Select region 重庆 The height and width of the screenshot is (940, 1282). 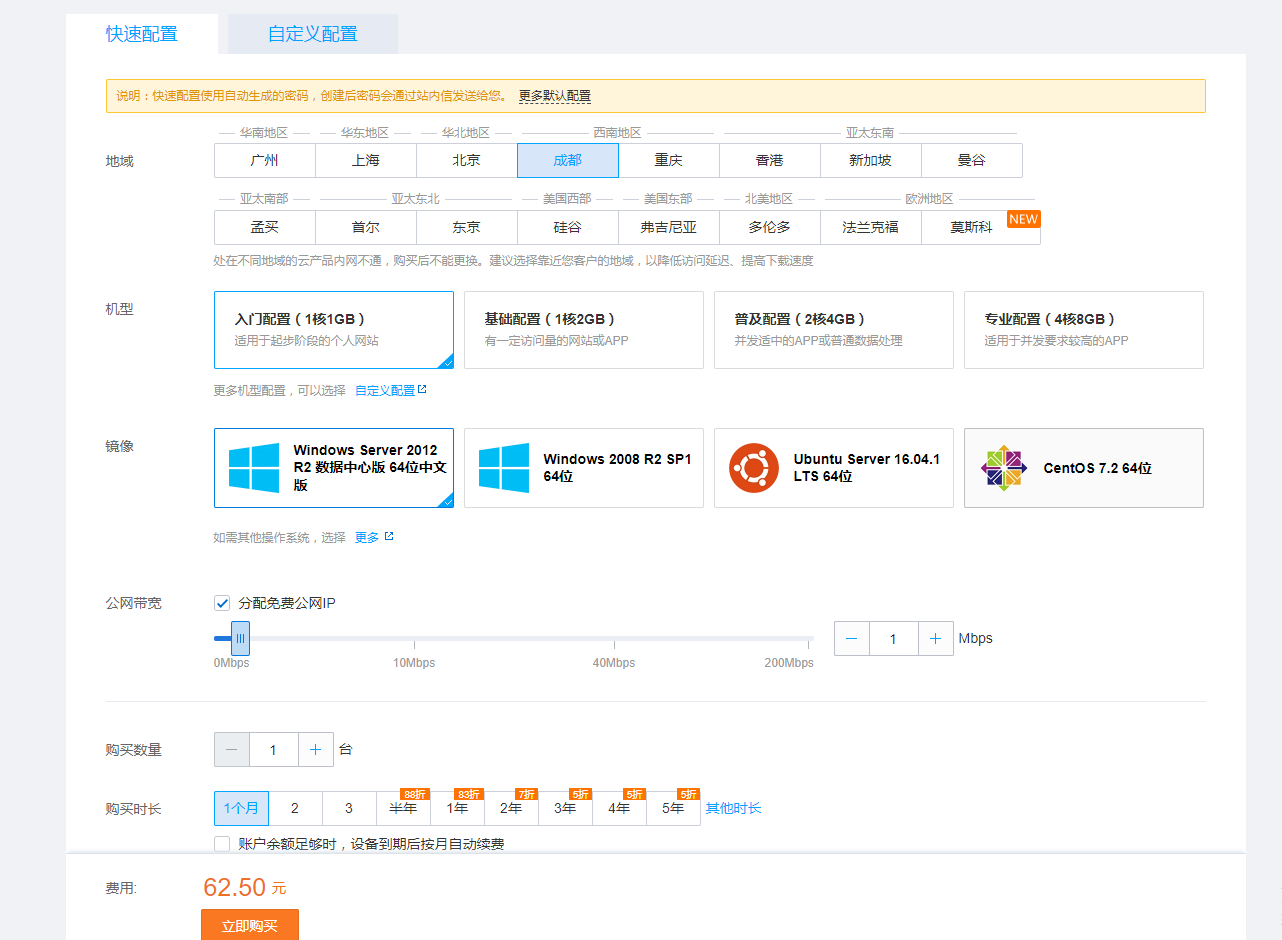tap(669, 160)
